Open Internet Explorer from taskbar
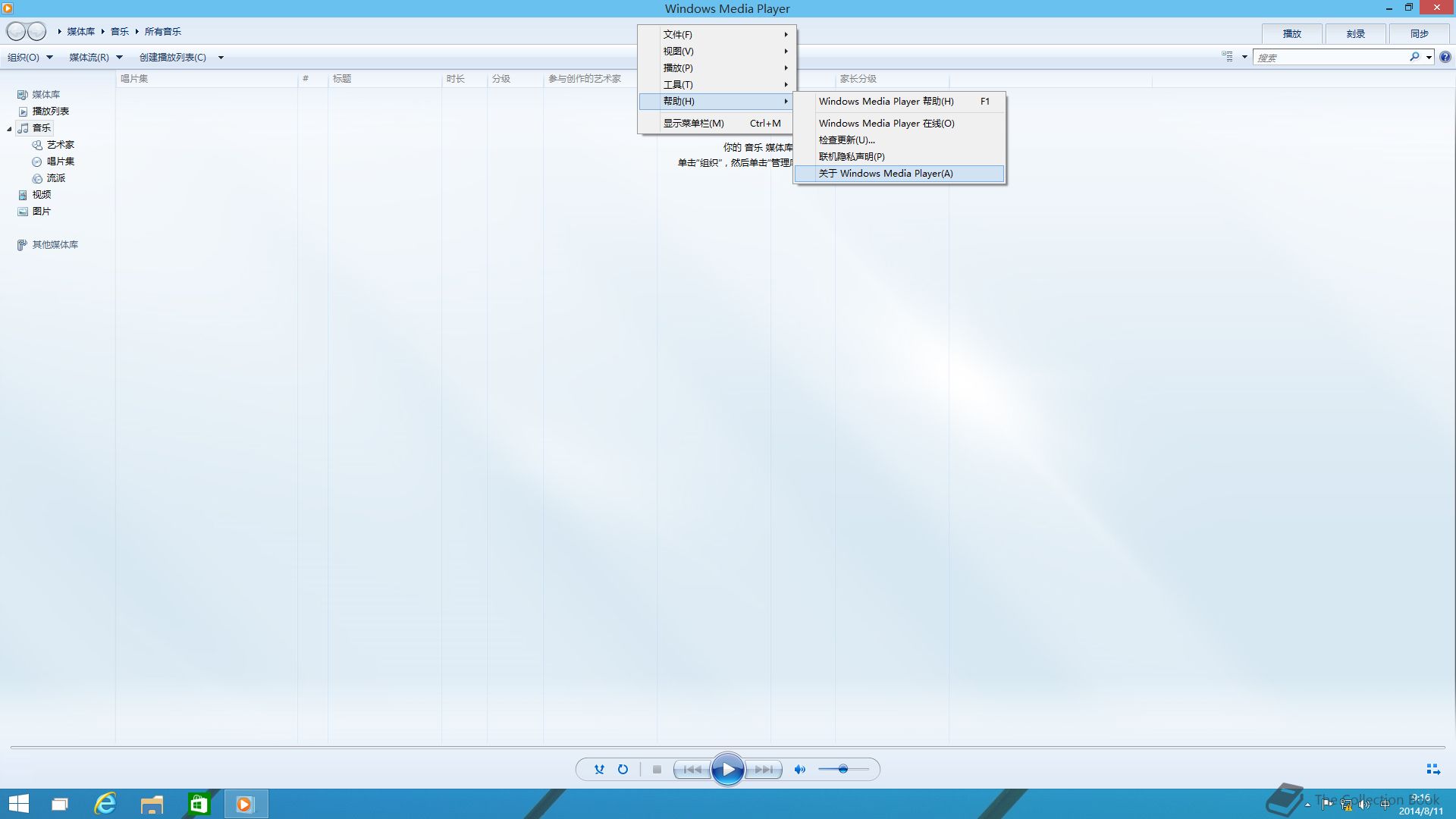 click(x=105, y=804)
